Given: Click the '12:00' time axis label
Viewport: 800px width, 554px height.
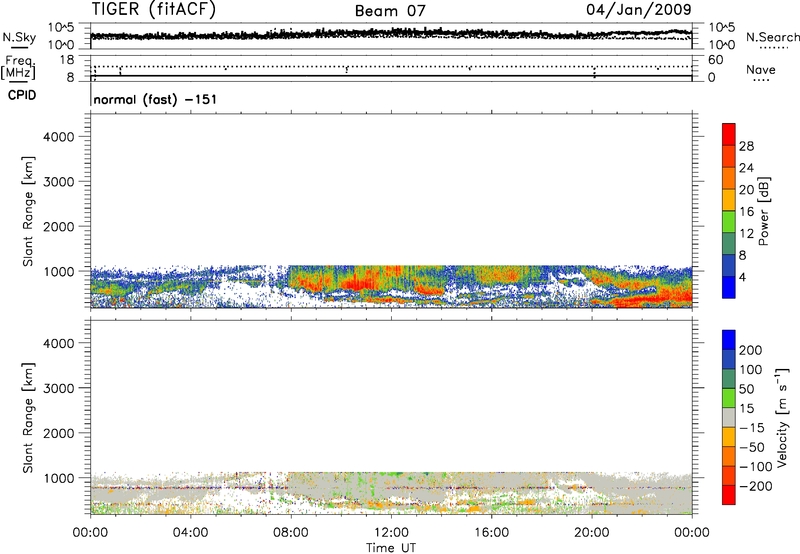Looking at the screenshot, I should pyautogui.click(x=391, y=533).
